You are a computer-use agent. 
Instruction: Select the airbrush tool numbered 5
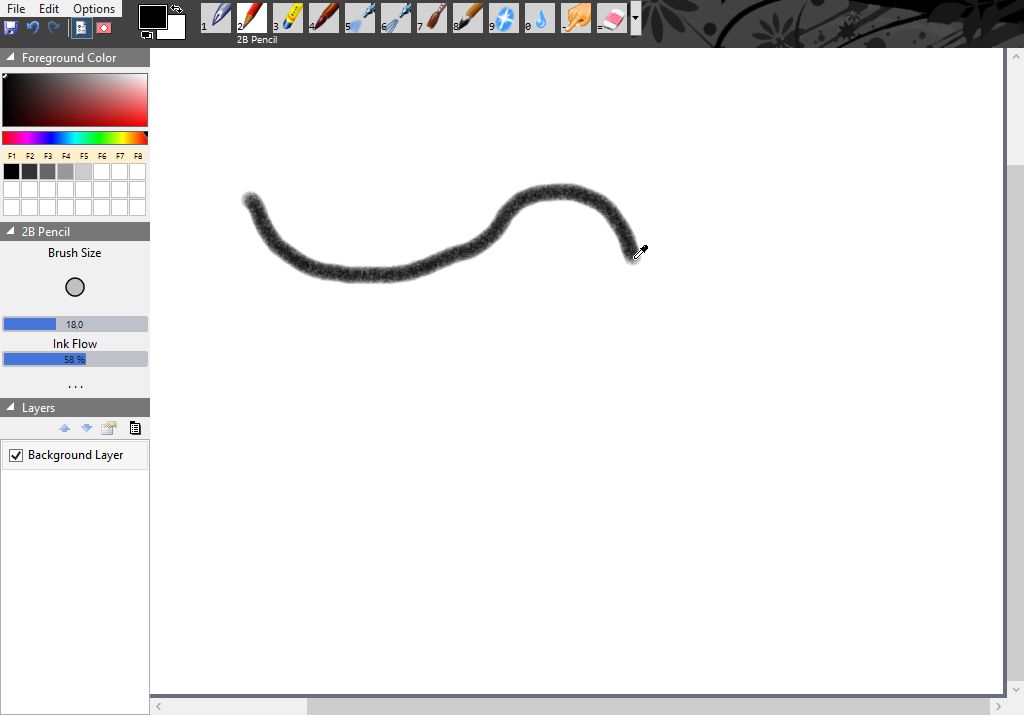(x=361, y=17)
